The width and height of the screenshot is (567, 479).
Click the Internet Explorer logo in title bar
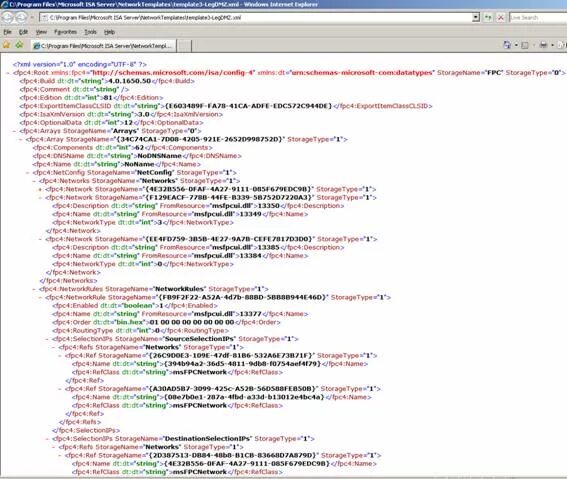click(x=4, y=4)
